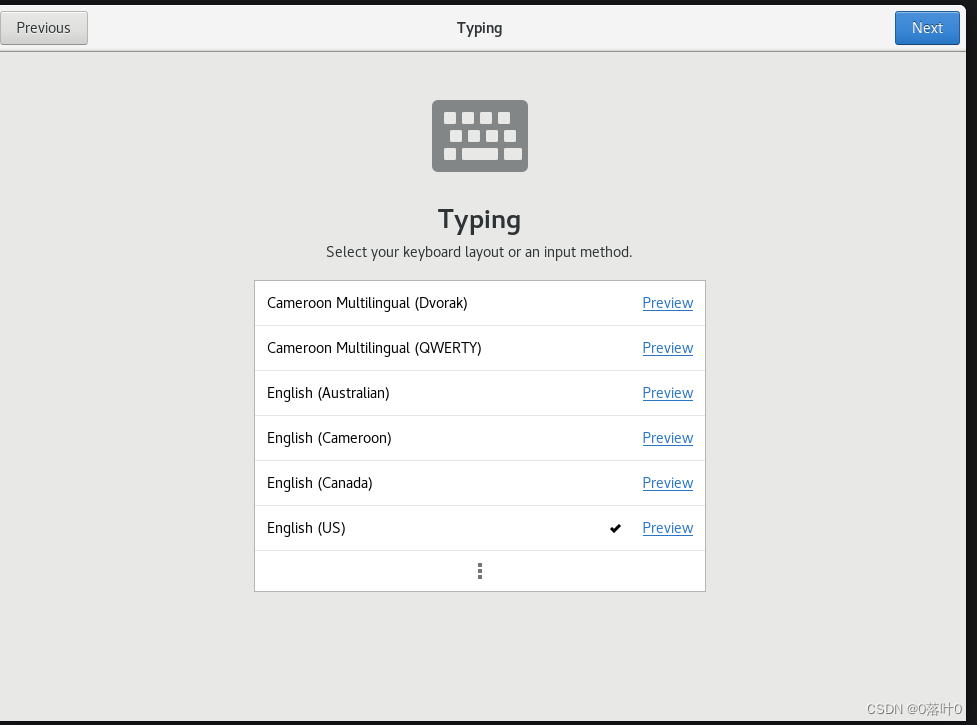Click the Next button
Image resolution: width=977 pixels, height=725 pixels.
927,28
